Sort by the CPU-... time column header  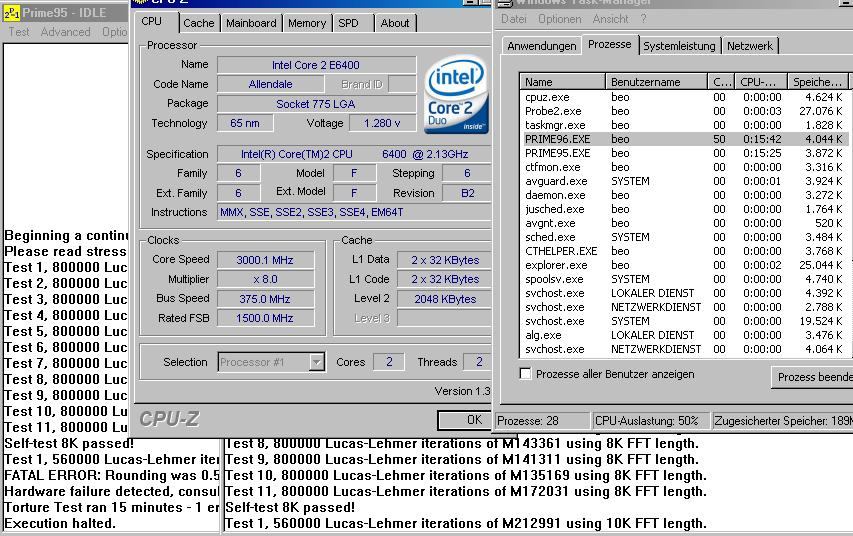click(761, 82)
